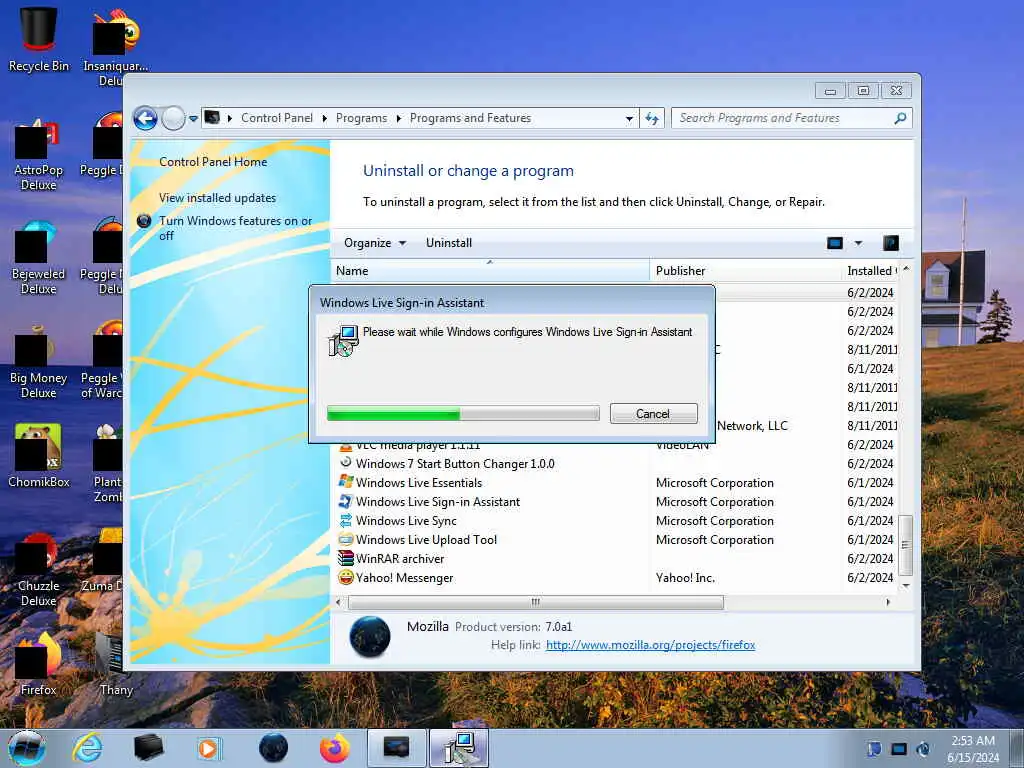Screen dimensions: 1024x768
Task: Select WinRAR archiver entry
Action: point(400,558)
